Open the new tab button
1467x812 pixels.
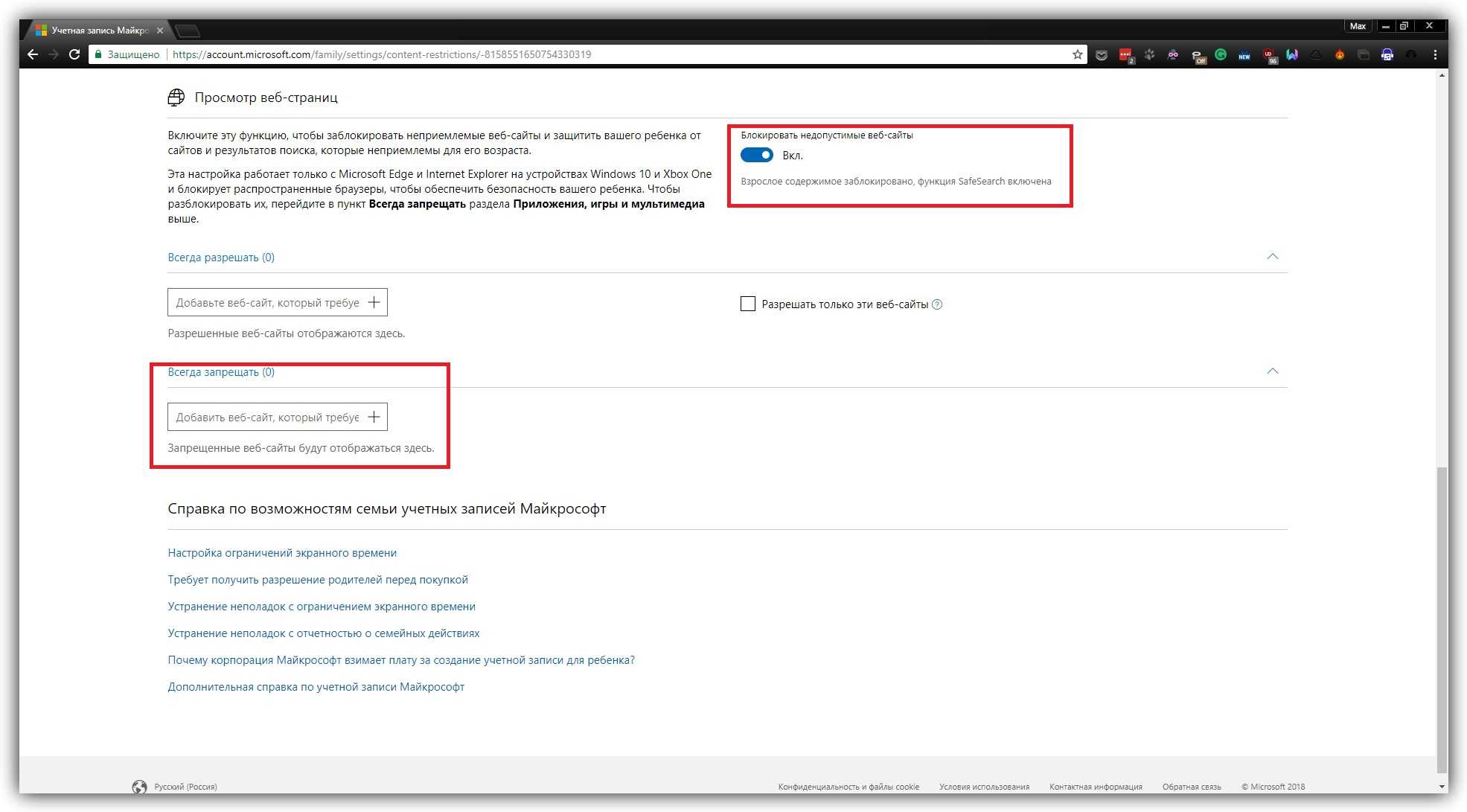(188, 31)
